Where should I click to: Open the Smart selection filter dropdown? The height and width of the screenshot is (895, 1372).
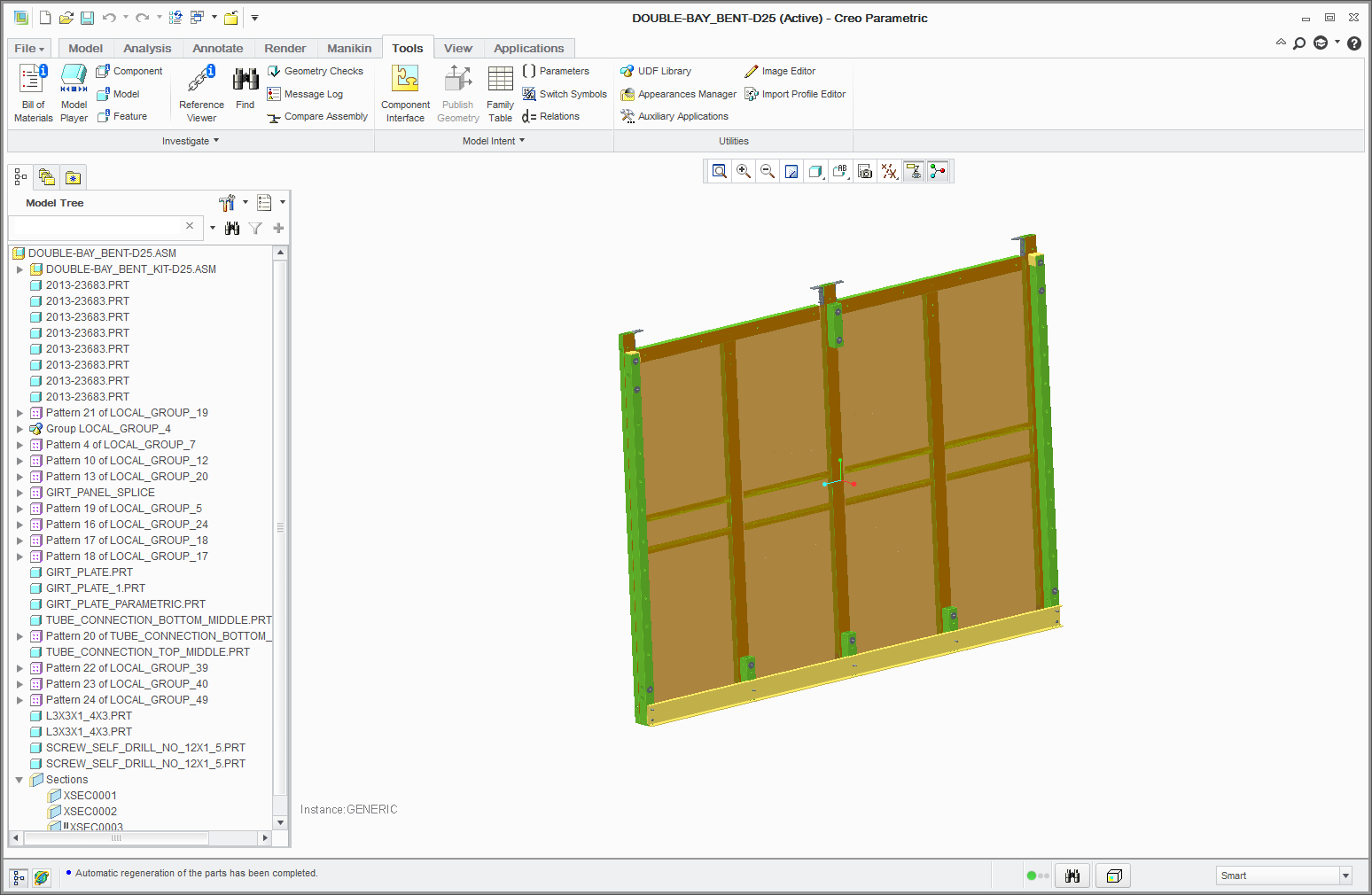tap(1345, 876)
